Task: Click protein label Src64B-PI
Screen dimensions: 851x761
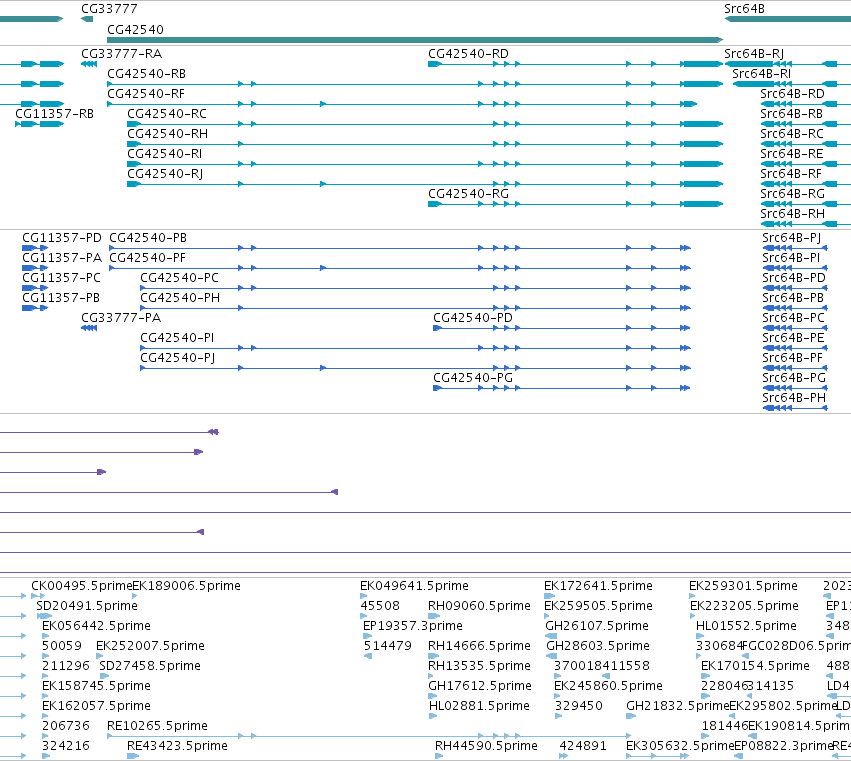Action: coord(791,258)
